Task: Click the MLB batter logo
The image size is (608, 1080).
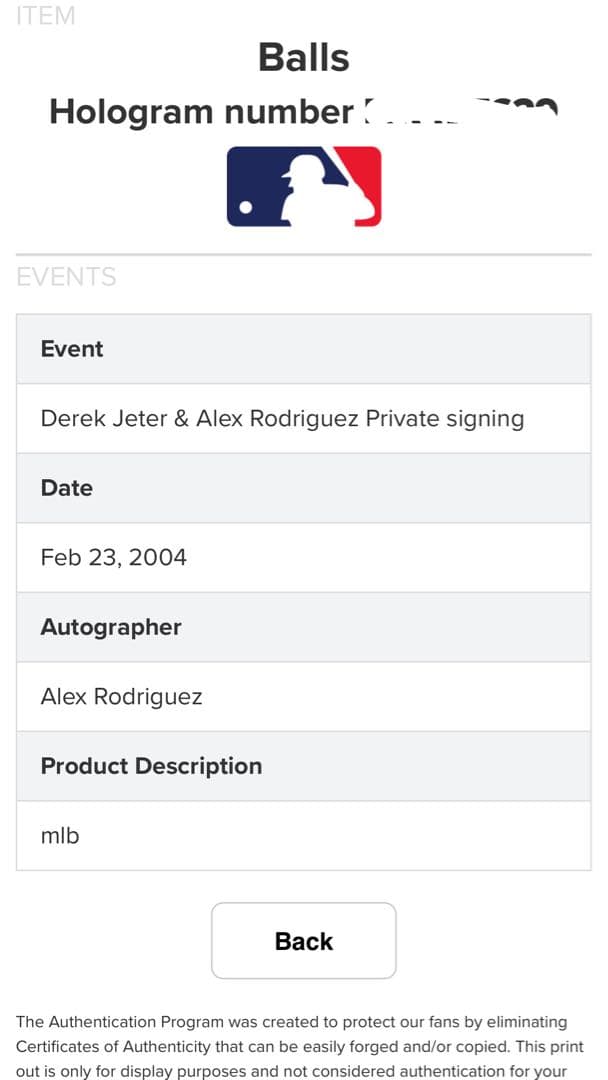Action: pyautogui.click(x=304, y=186)
